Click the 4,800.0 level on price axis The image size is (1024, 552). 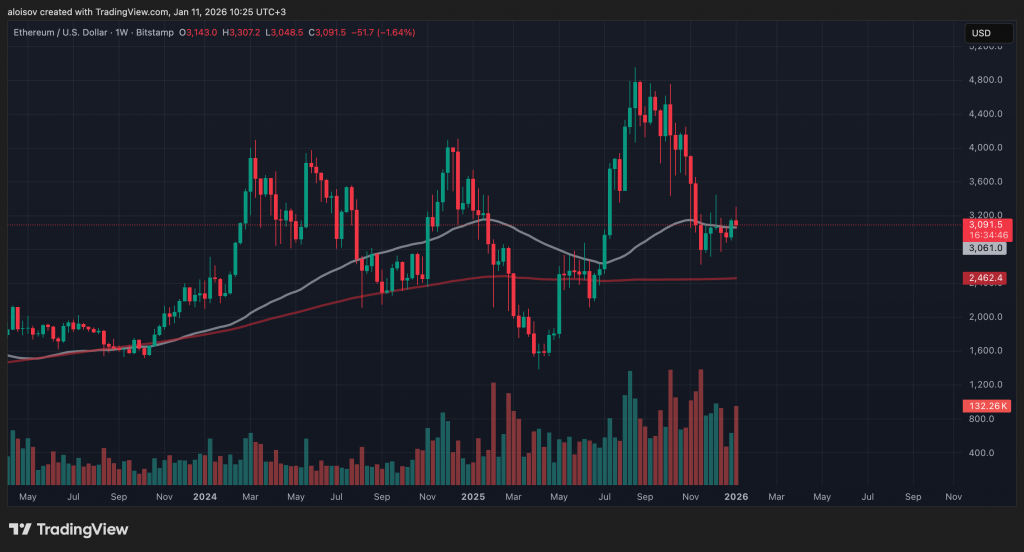coord(986,80)
